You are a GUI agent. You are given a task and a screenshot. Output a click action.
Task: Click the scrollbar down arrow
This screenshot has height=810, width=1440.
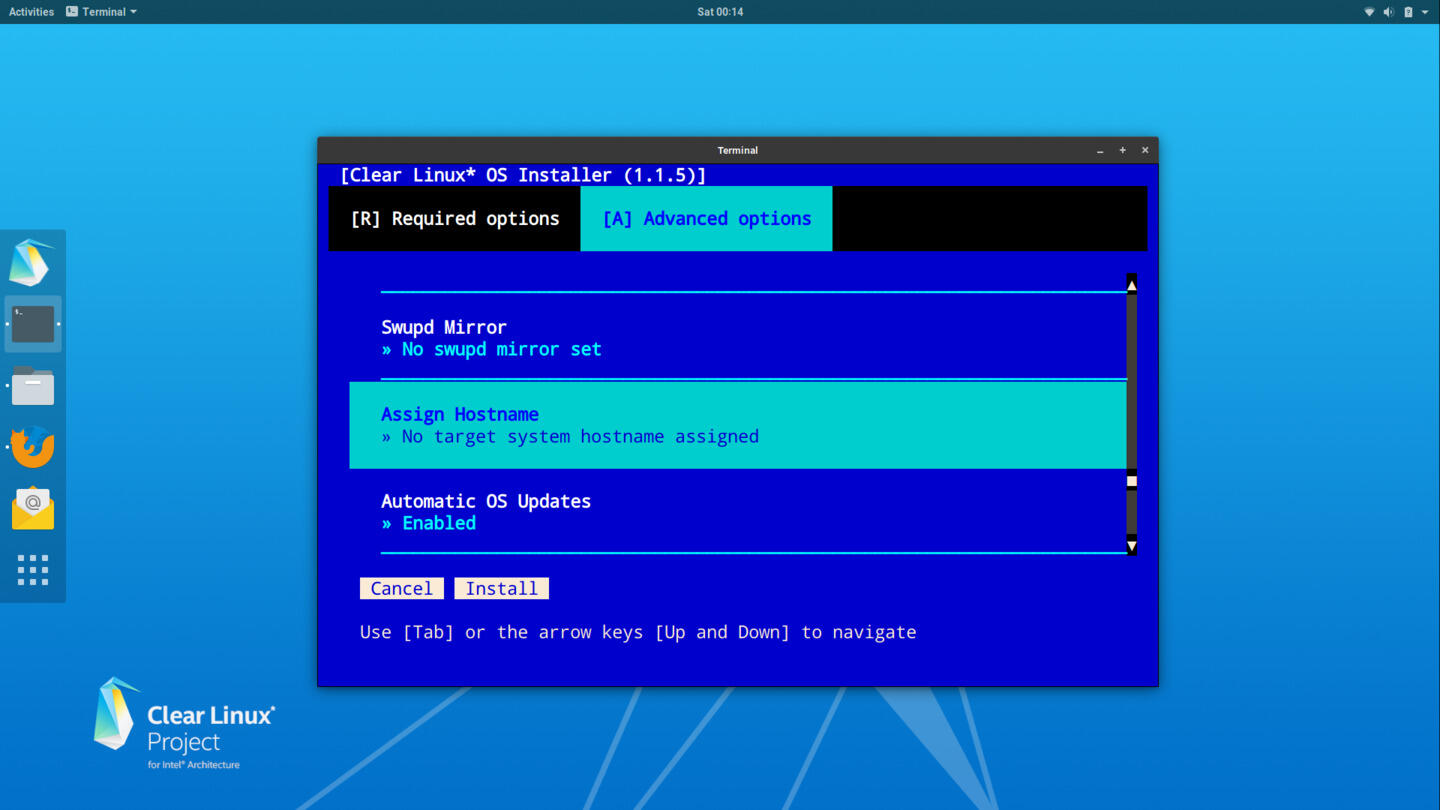point(1132,545)
